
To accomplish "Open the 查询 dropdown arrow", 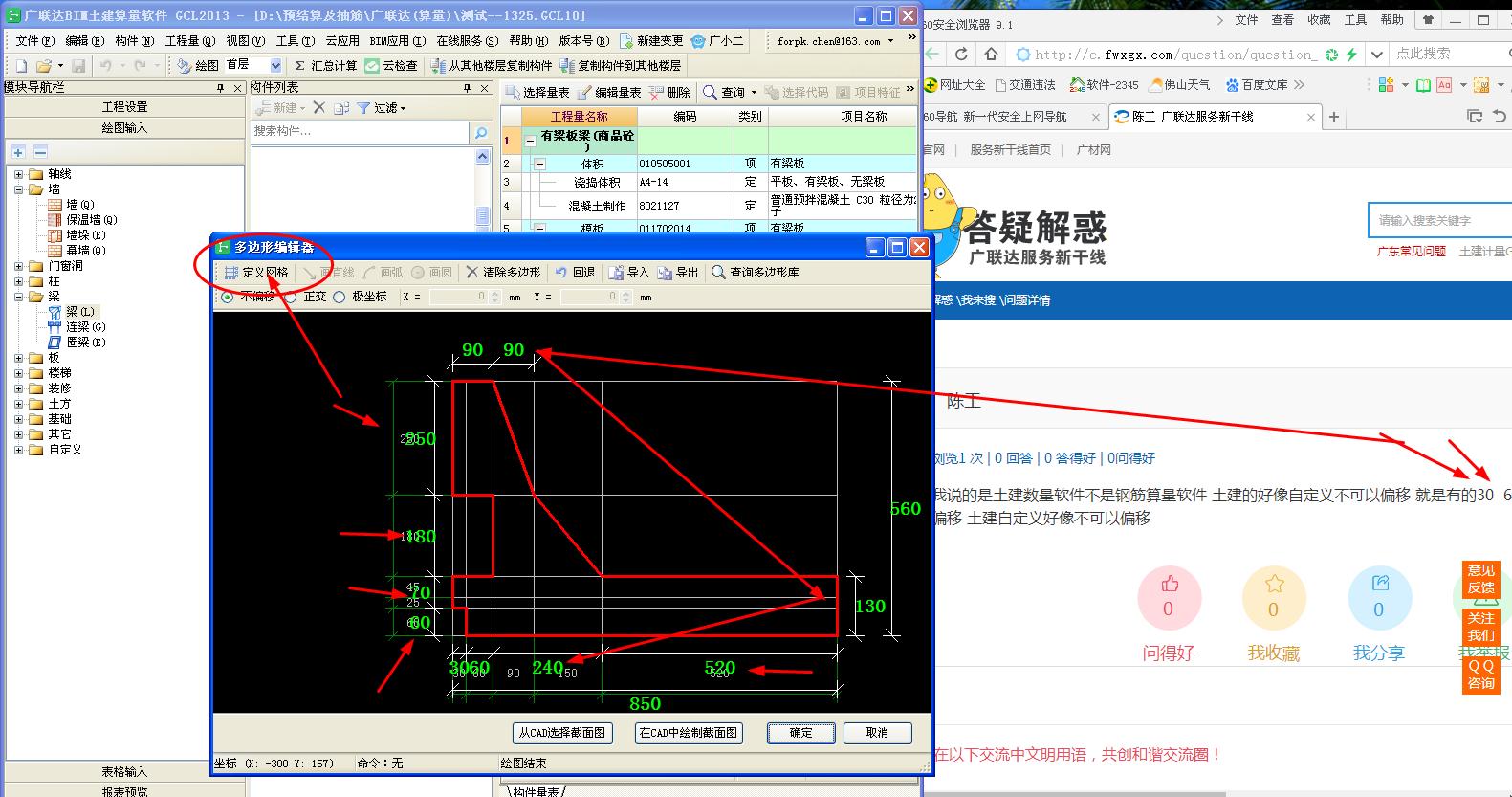I will tap(754, 93).
